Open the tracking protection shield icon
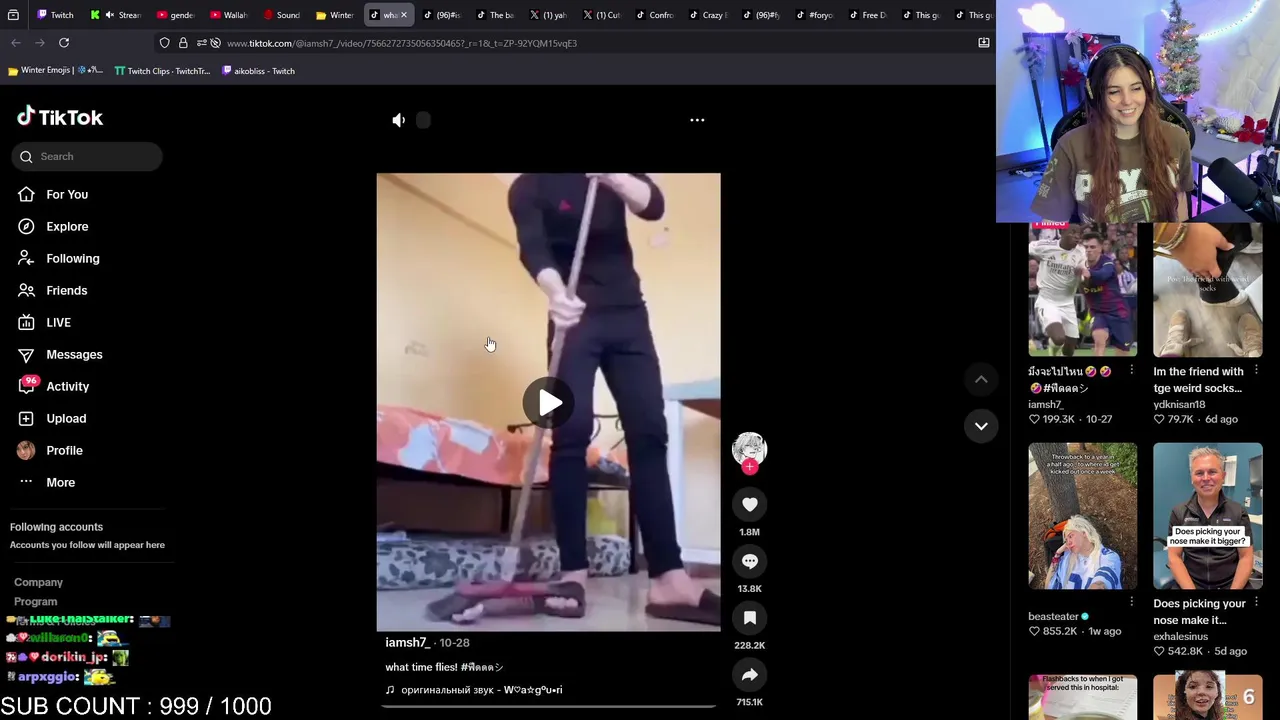The height and width of the screenshot is (720, 1280). click(165, 43)
